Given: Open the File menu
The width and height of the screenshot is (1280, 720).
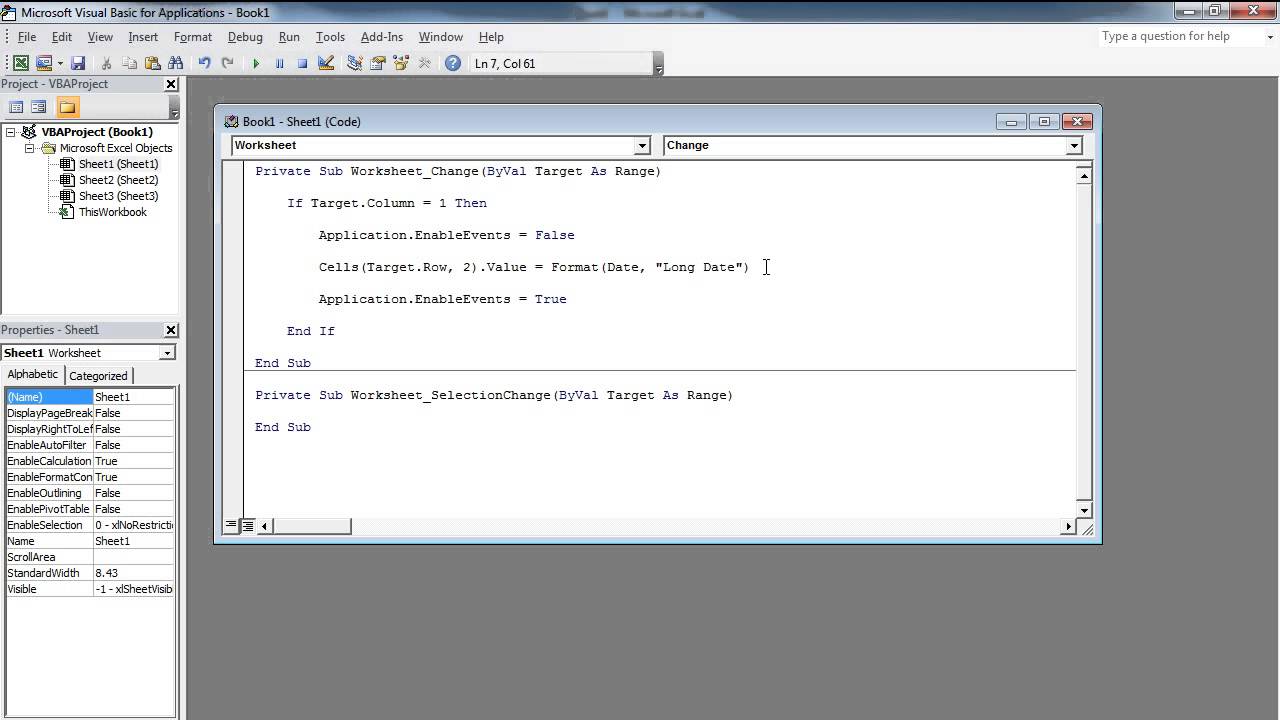Looking at the screenshot, I should [27, 37].
